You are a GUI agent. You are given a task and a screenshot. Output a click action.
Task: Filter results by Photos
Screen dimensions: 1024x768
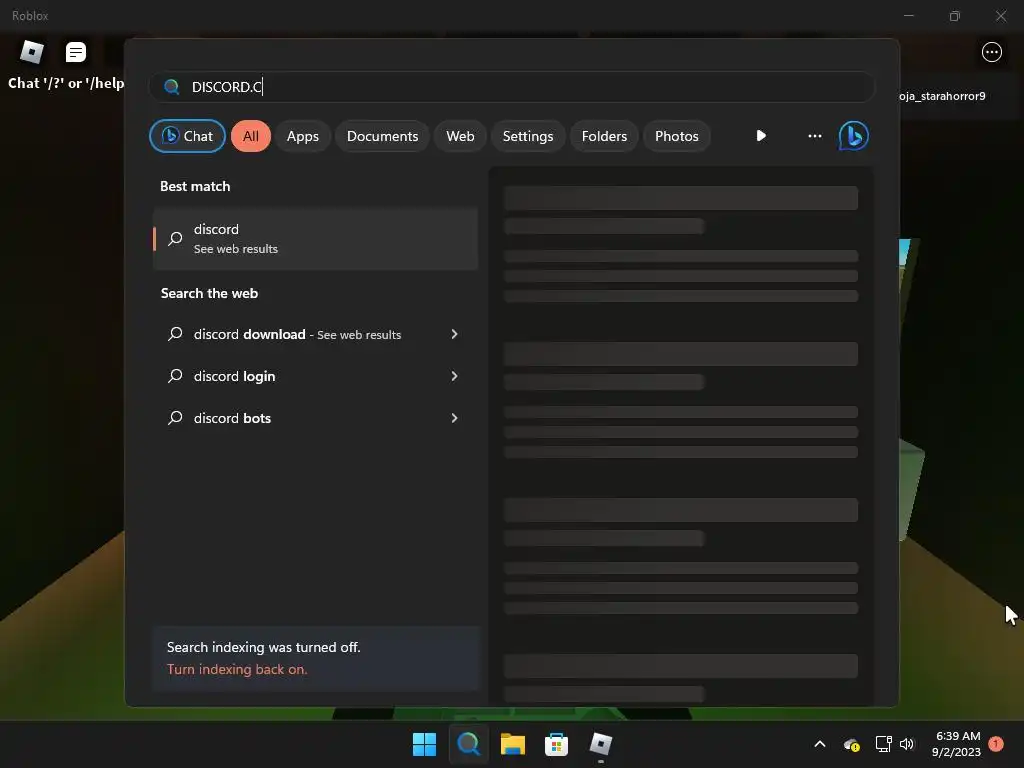[677, 136]
